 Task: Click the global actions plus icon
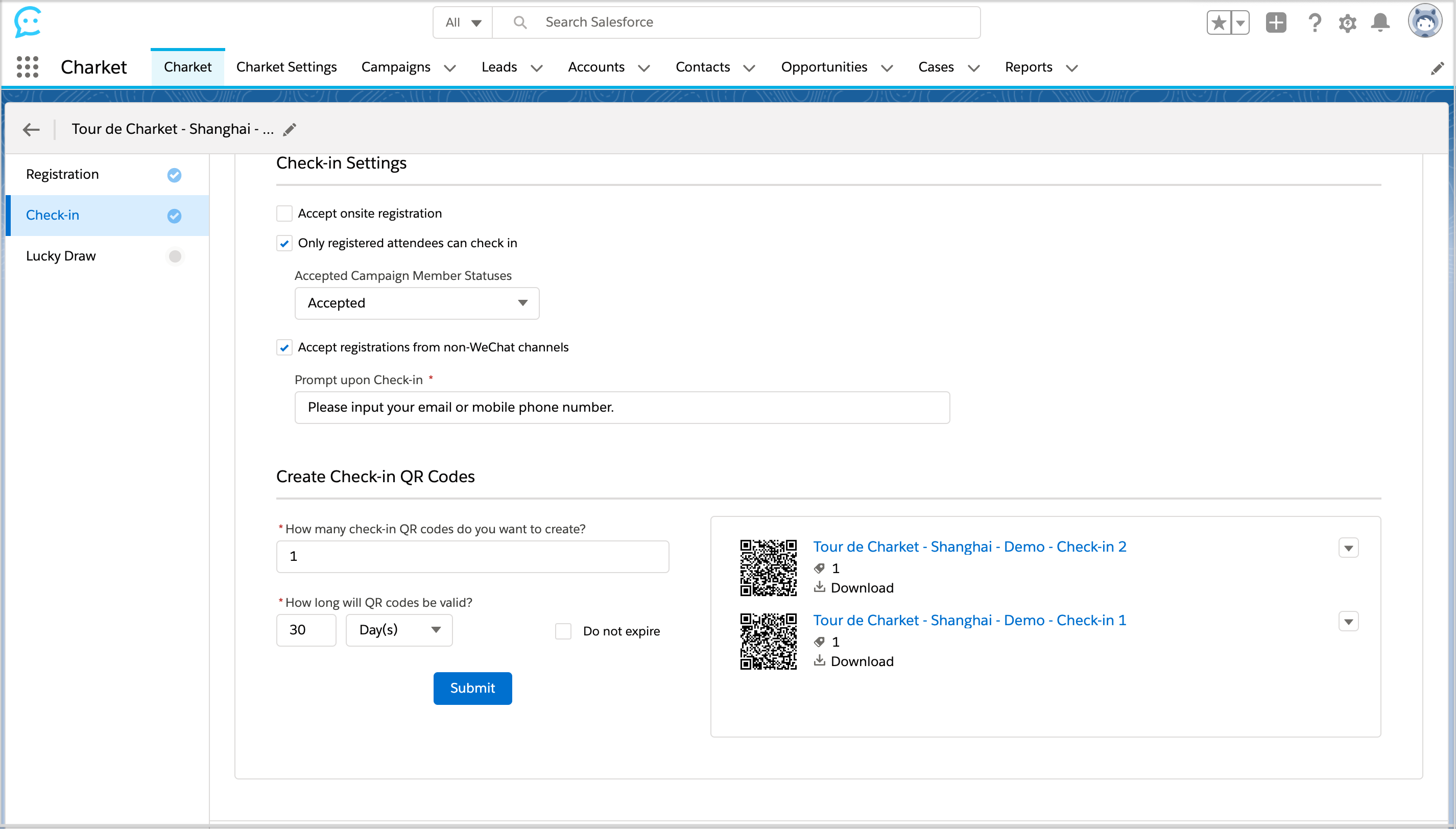tap(1276, 23)
